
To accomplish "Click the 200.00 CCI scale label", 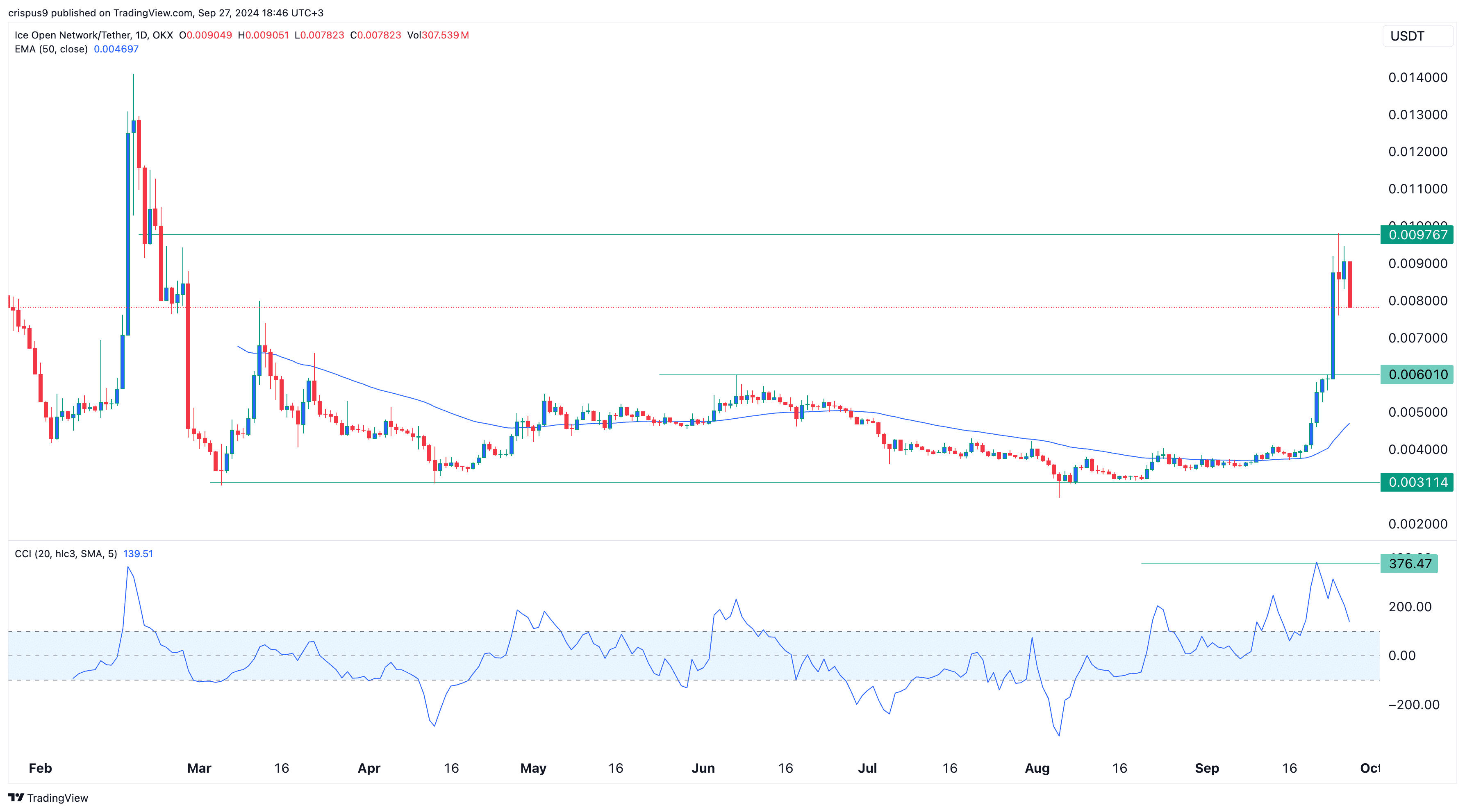I will pos(1410,607).
